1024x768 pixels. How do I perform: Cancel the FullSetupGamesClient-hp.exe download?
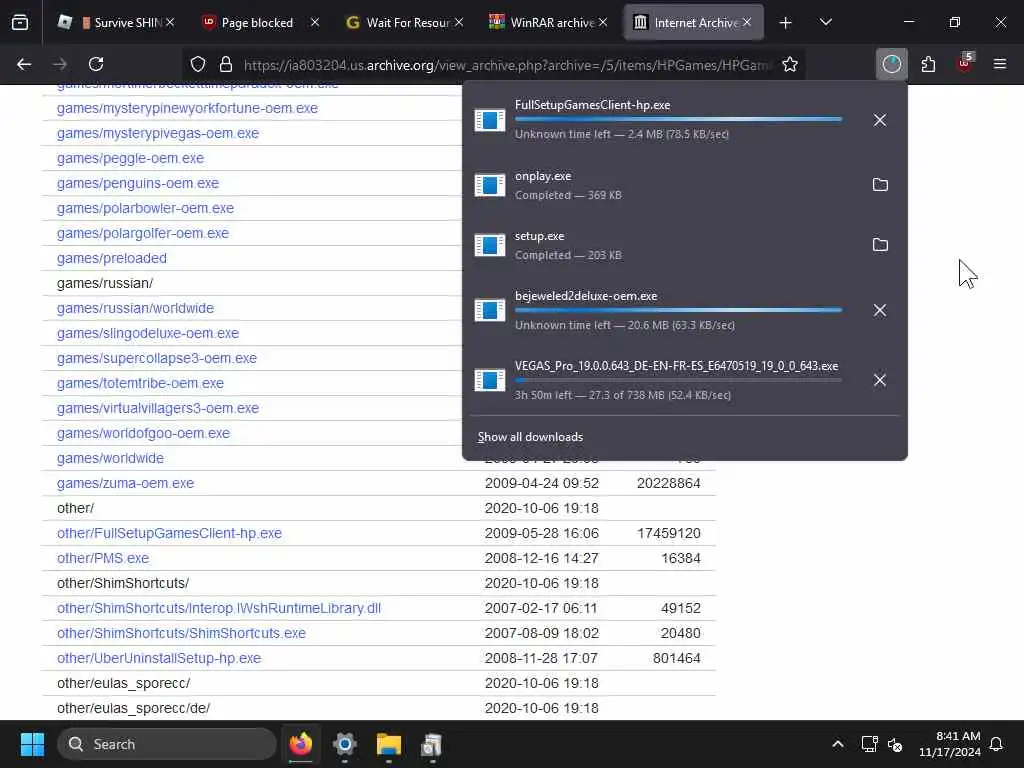[x=880, y=120]
